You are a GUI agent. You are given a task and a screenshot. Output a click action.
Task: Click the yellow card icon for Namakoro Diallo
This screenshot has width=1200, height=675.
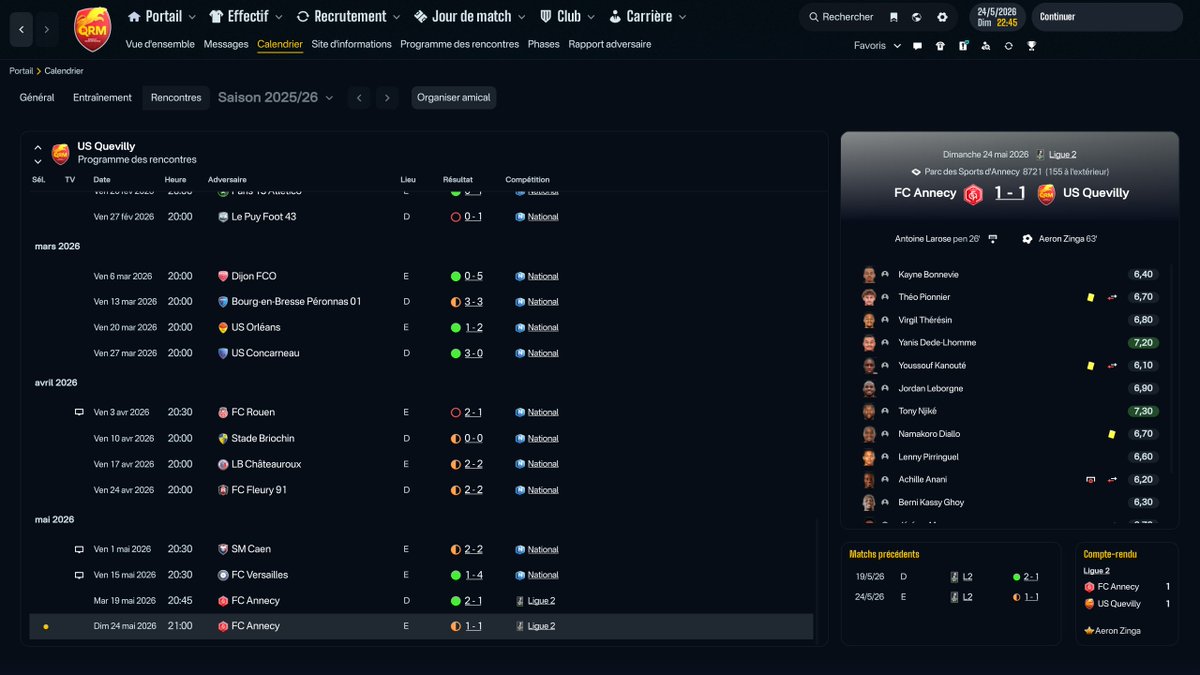tap(1111, 434)
